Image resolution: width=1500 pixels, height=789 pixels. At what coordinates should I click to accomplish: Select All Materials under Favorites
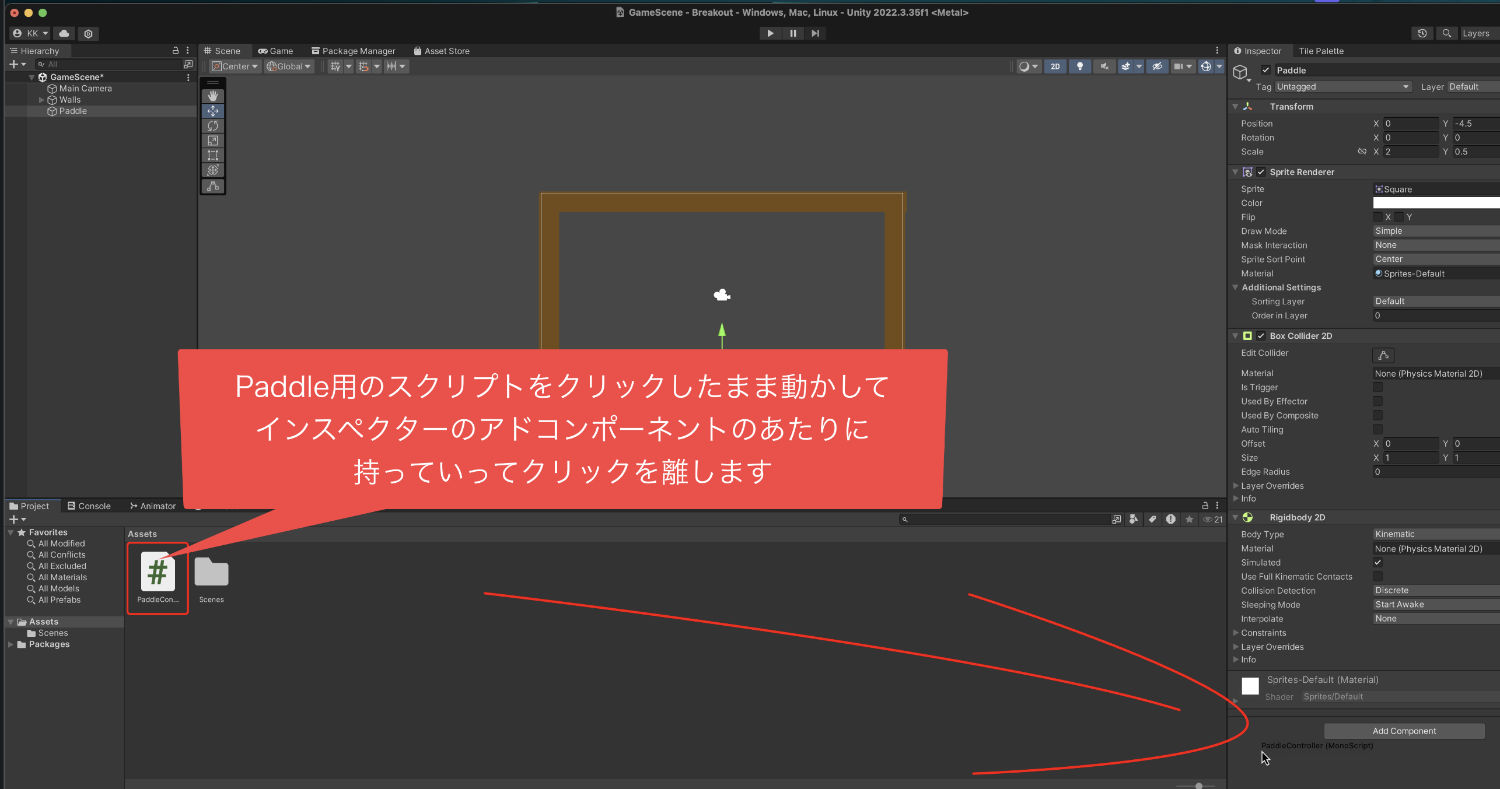pos(62,577)
